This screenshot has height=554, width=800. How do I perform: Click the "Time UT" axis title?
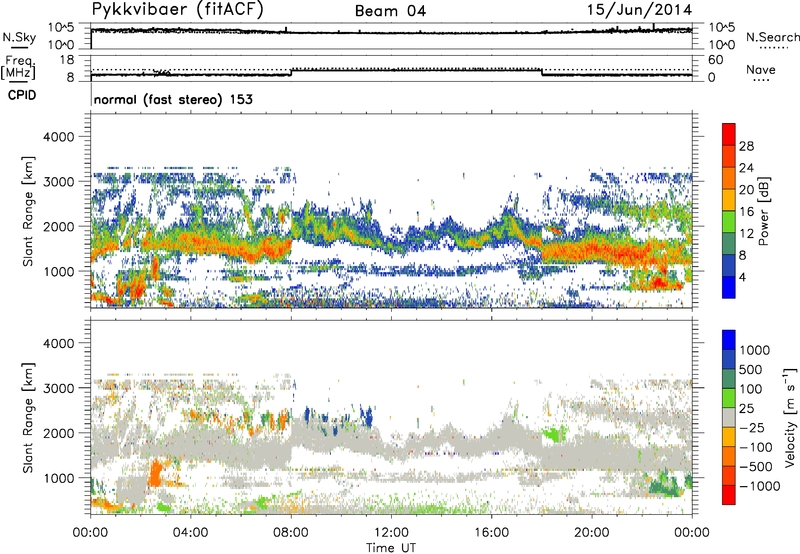click(391, 548)
